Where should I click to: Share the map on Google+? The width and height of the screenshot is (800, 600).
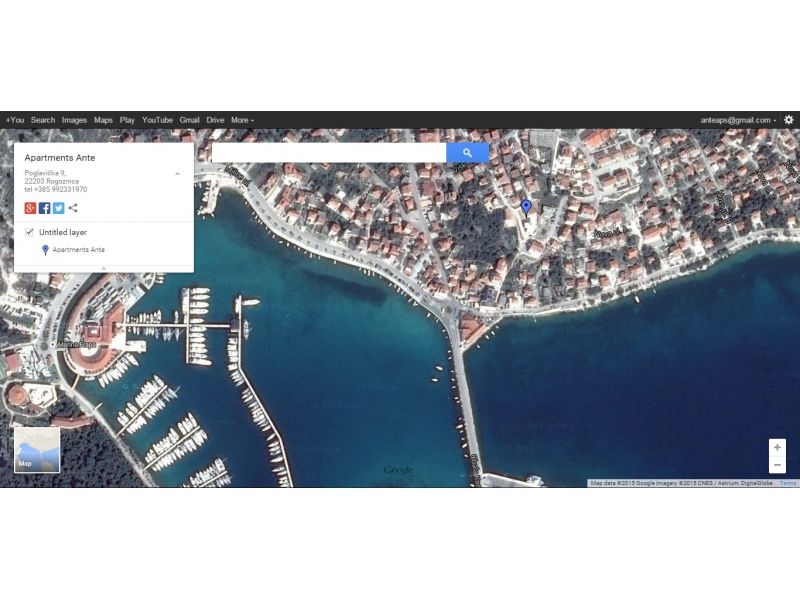click(30, 208)
